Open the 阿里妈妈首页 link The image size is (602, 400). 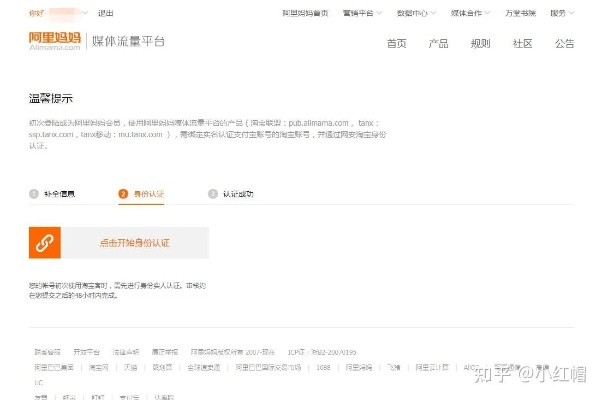(x=305, y=13)
